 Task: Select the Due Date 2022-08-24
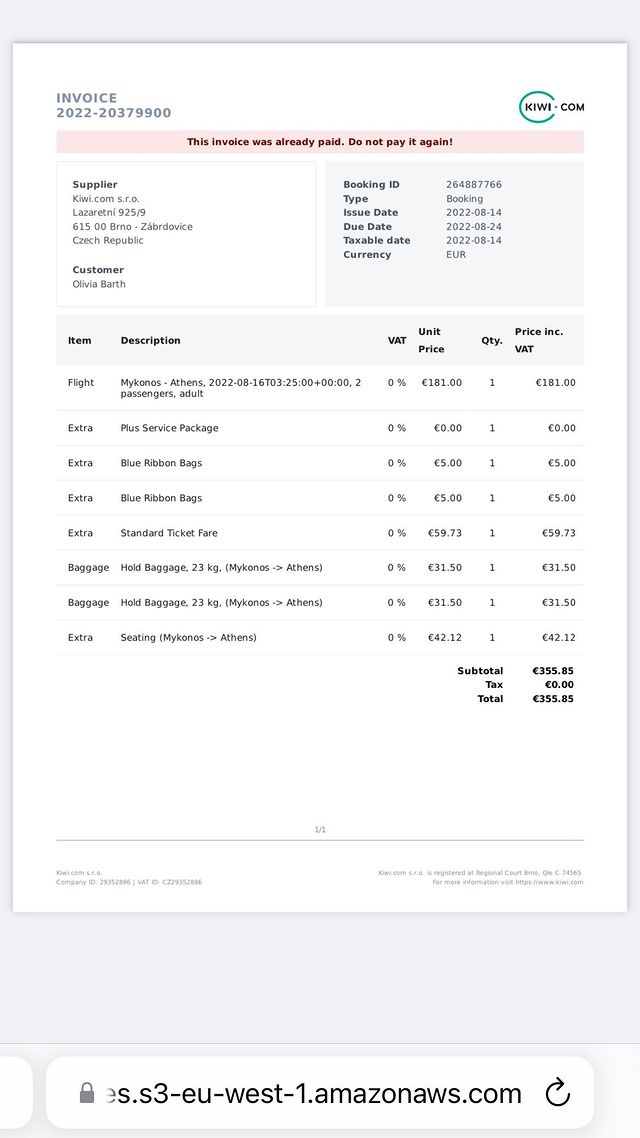coord(474,226)
